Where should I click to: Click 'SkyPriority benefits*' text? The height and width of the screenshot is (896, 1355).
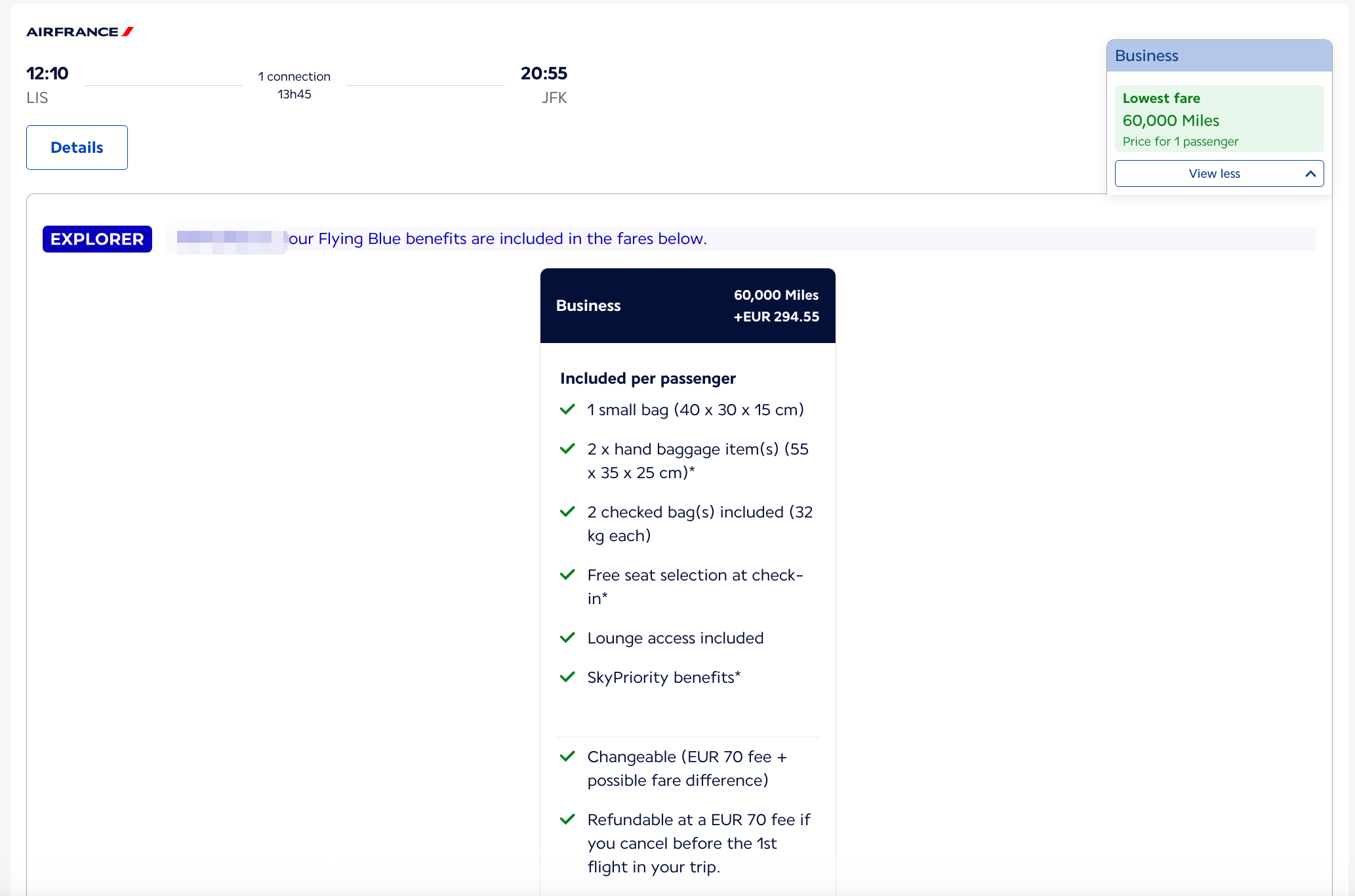(664, 678)
